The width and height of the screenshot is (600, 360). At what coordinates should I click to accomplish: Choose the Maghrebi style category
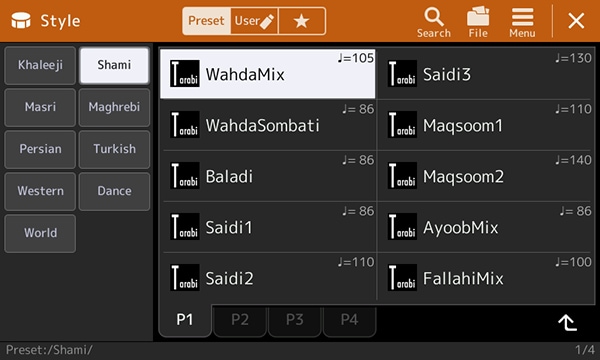pos(114,107)
